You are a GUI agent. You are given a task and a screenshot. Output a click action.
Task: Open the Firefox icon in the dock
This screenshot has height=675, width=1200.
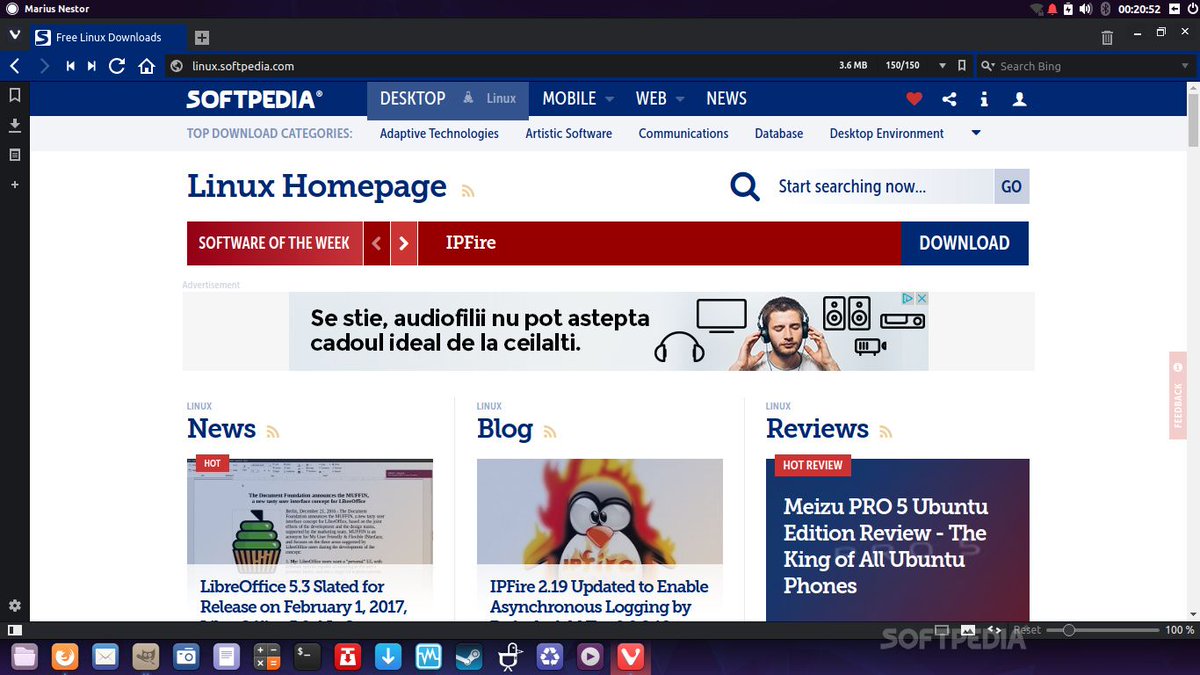[65, 657]
